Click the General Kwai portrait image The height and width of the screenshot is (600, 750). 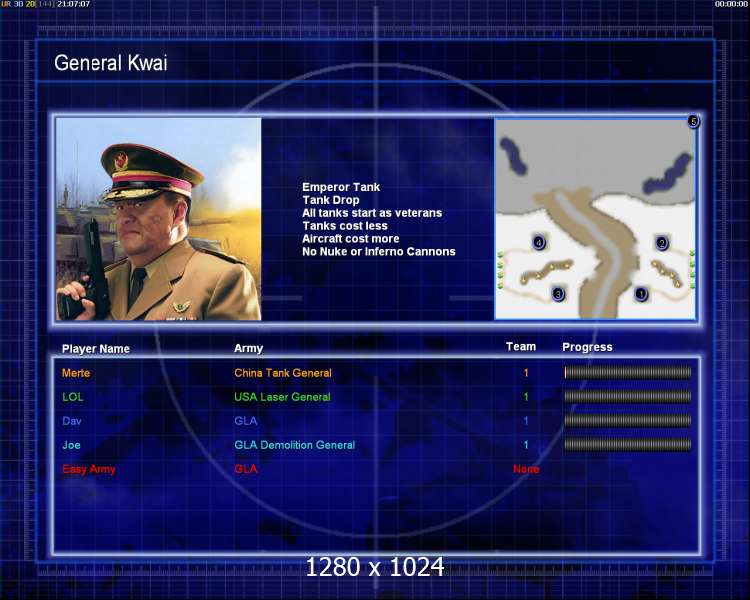(158, 219)
